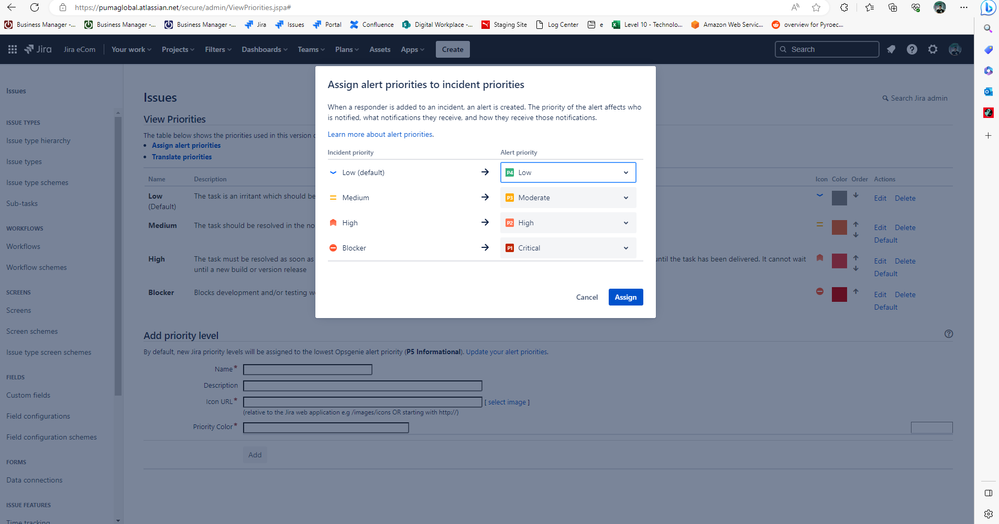Click the Blocker priority color swatch
This screenshot has width=999, height=524.
(x=839, y=294)
